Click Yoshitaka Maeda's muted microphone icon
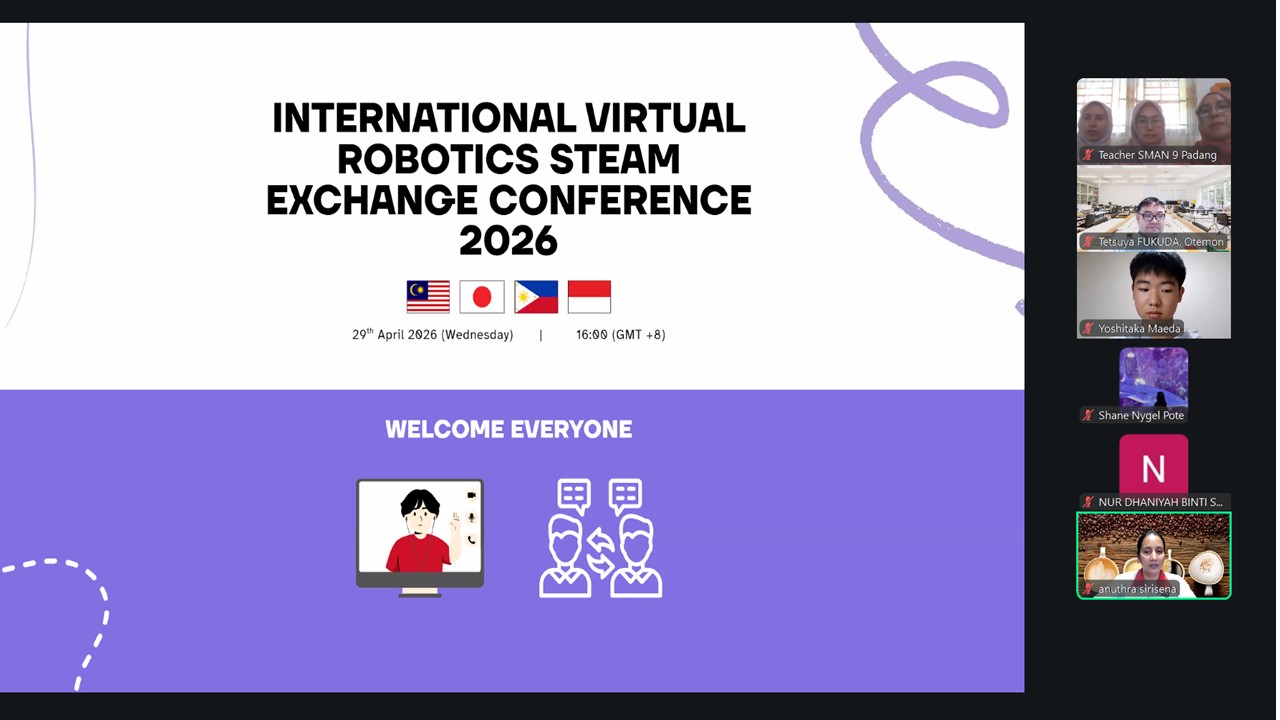 (1088, 329)
